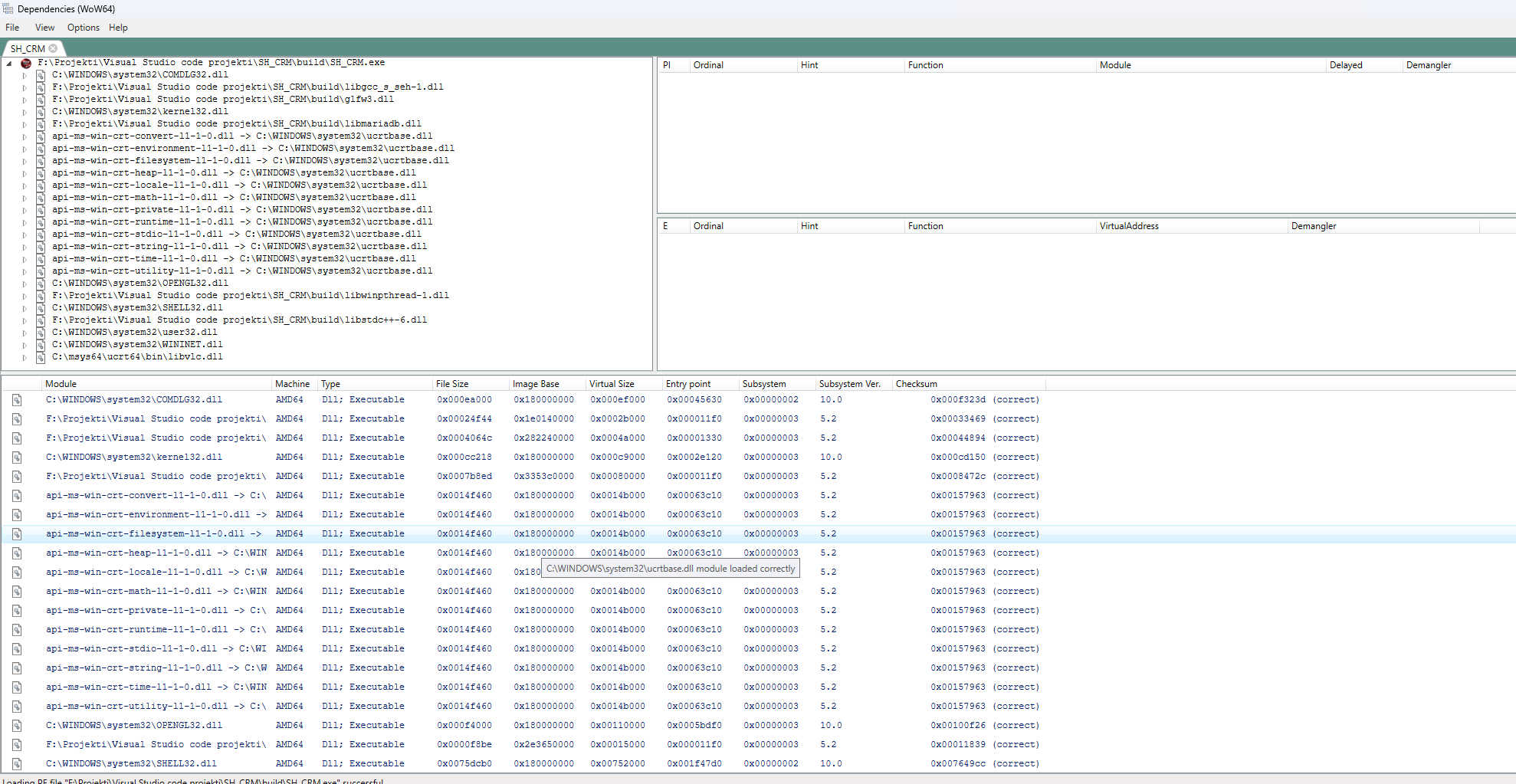Click the module icon in the SHELL32.dll list row

16,764
